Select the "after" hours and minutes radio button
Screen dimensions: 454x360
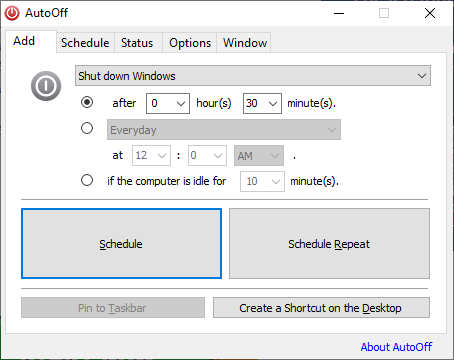click(x=87, y=102)
